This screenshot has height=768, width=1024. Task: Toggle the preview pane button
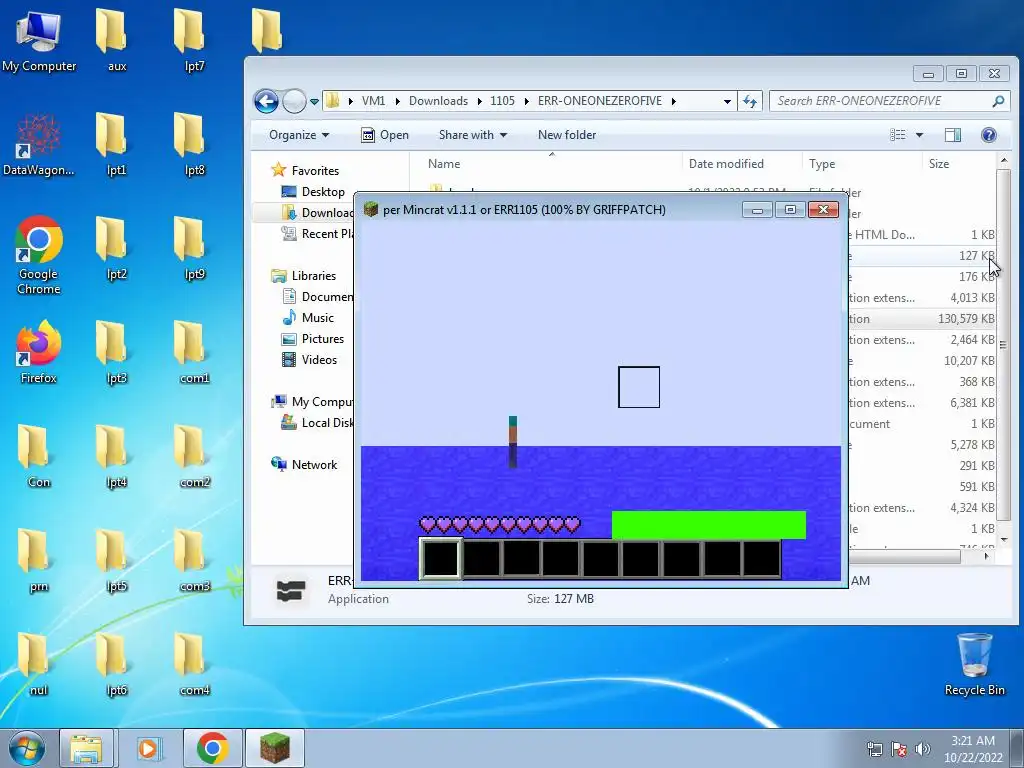[x=953, y=135]
